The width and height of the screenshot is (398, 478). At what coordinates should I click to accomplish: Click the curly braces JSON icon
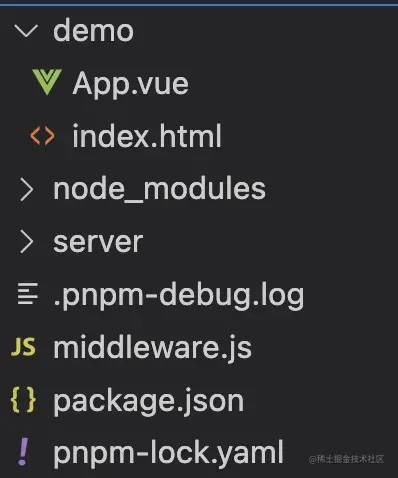23,399
